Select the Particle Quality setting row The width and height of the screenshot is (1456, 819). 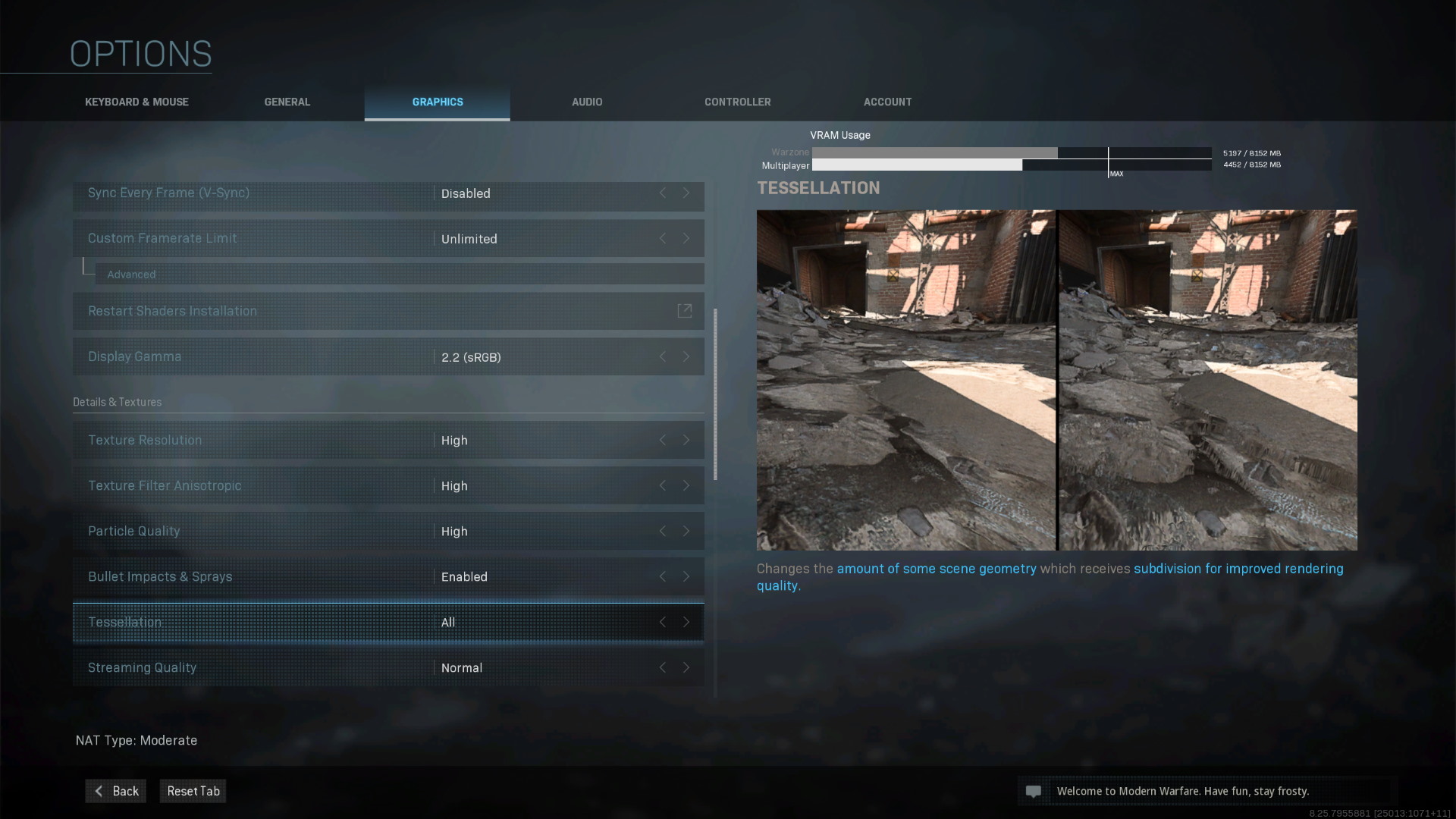[x=388, y=531]
